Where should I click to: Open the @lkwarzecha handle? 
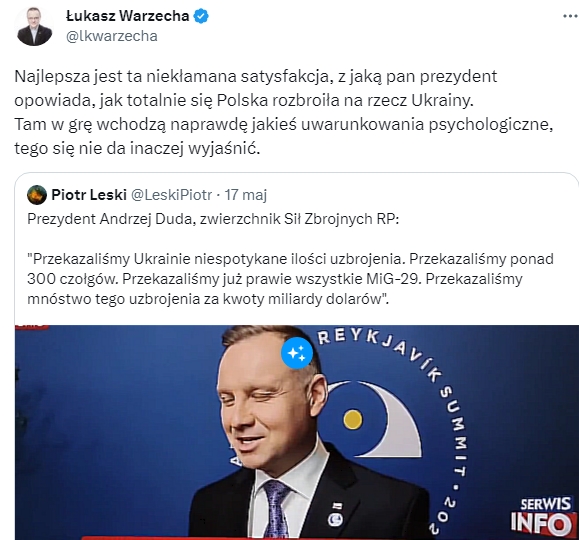pos(112,36)
